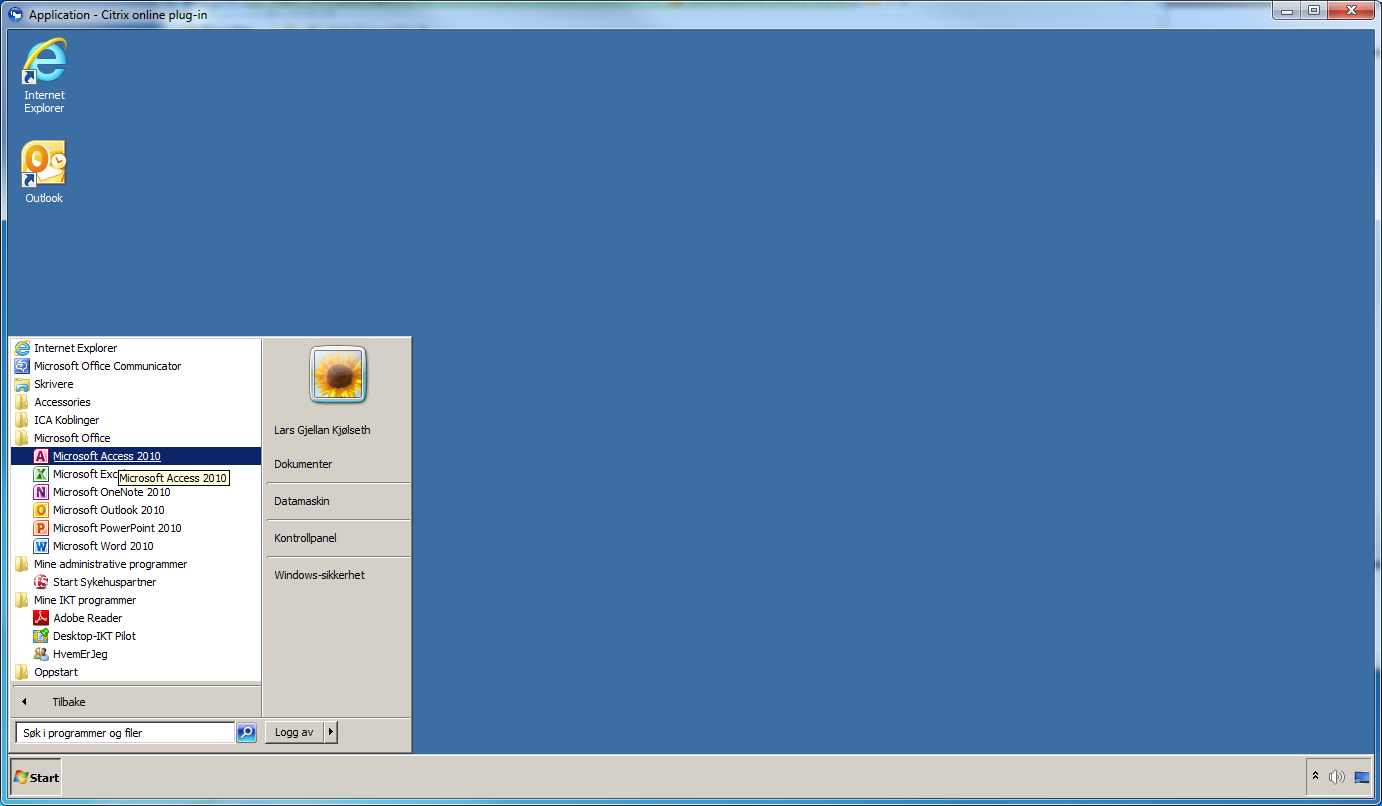Select Microsoft OneNote 2010 text entry
Screen dimensions: 1382x806
pos(111,492)
